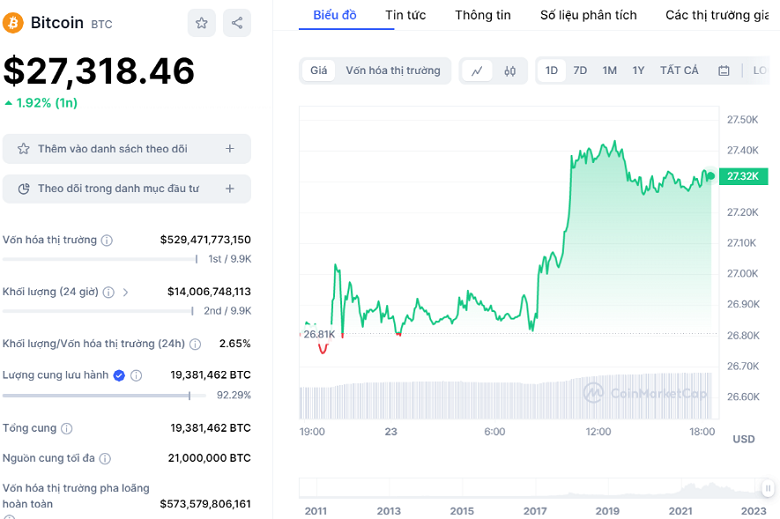Screen dimensions: 780x519
Task: Click the star favorite icon beside Bitcoin
Action: (x=202, y=23)
